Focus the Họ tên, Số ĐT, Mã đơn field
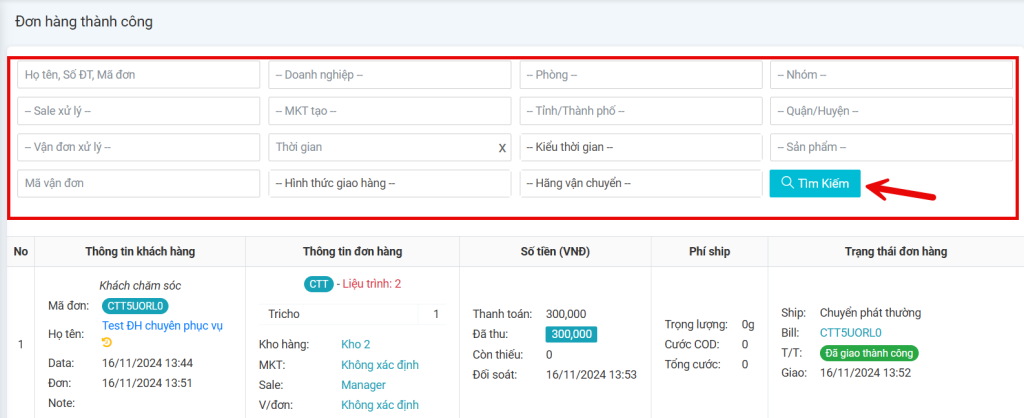This screenshot has width=1024, height=418. 138,74
